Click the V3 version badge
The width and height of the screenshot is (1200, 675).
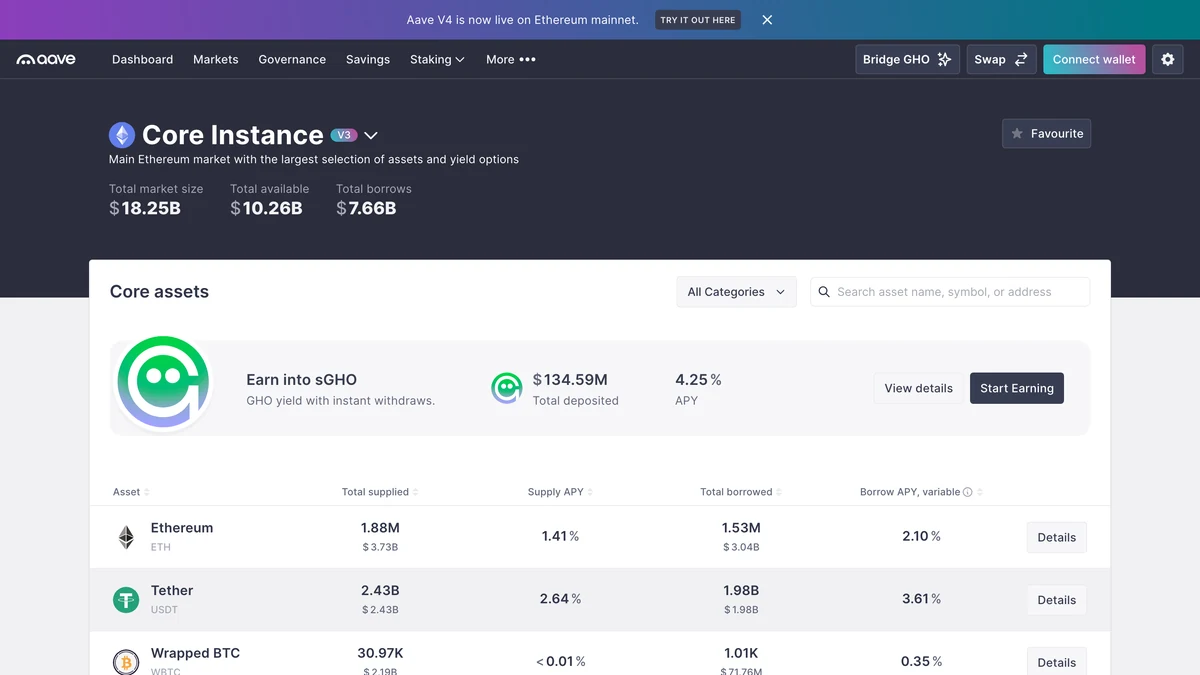[344, 135]
